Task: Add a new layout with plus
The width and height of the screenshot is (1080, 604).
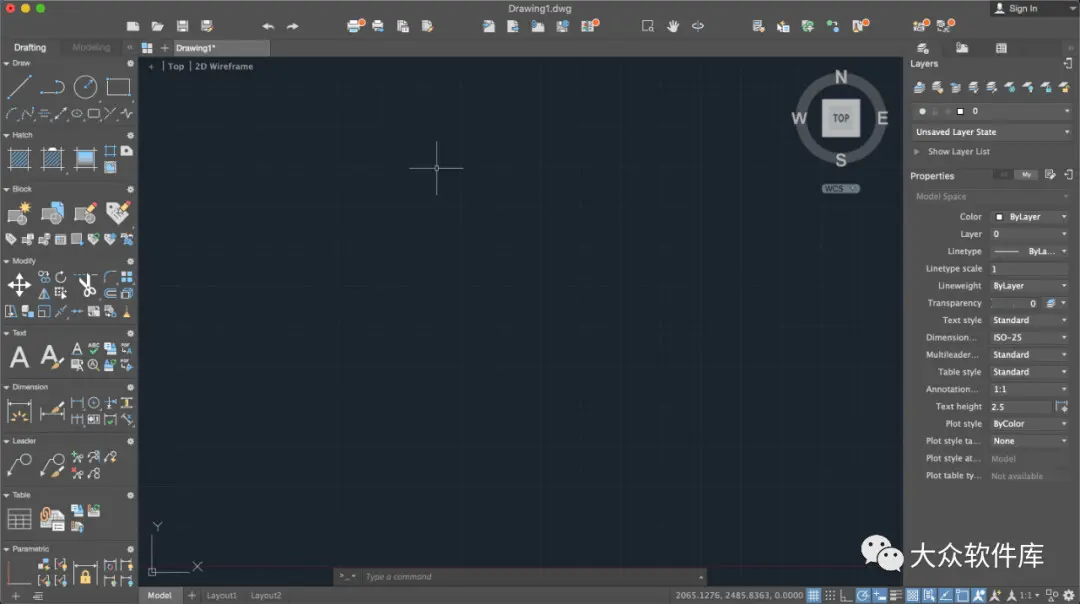Action: [191, 595]
